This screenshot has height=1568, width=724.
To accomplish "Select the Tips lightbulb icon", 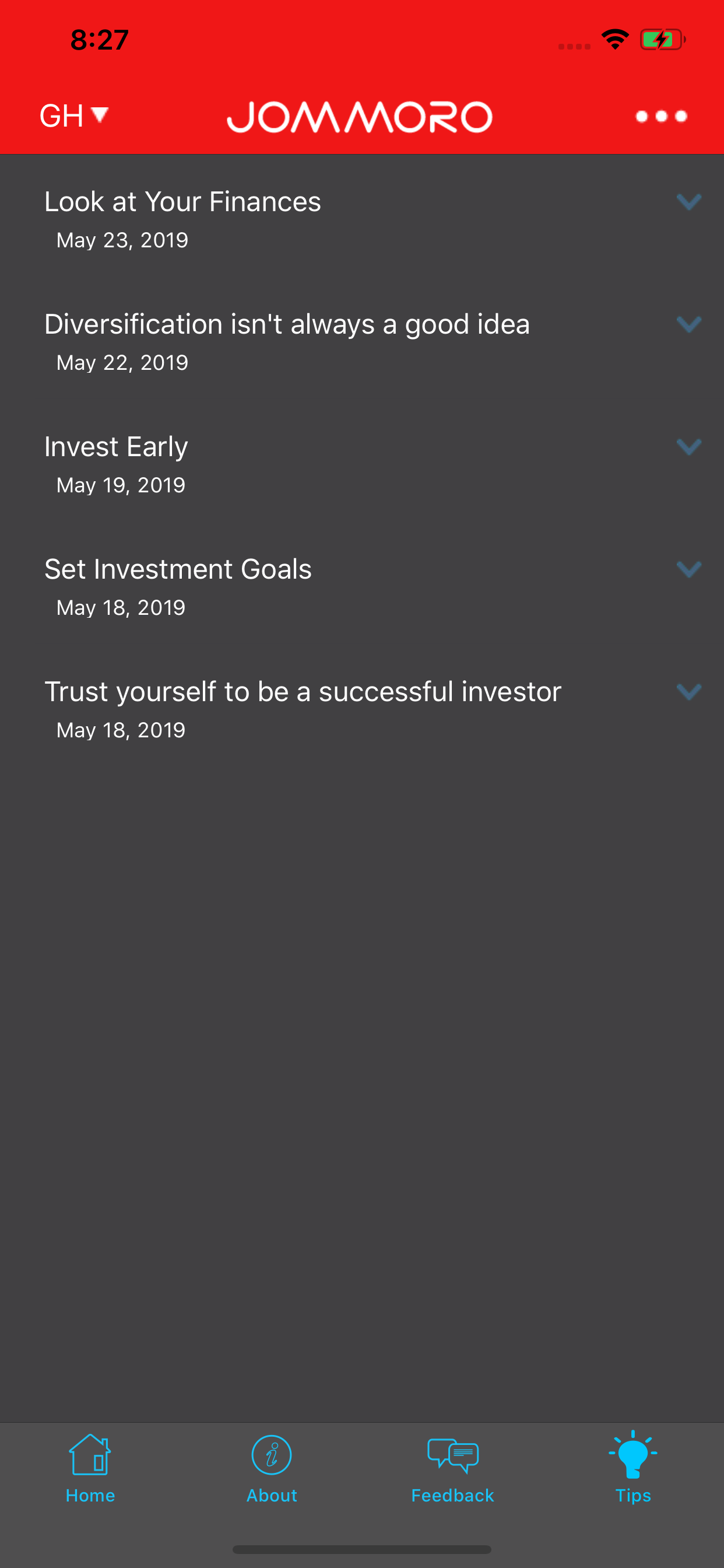I will coord(632,1454).
